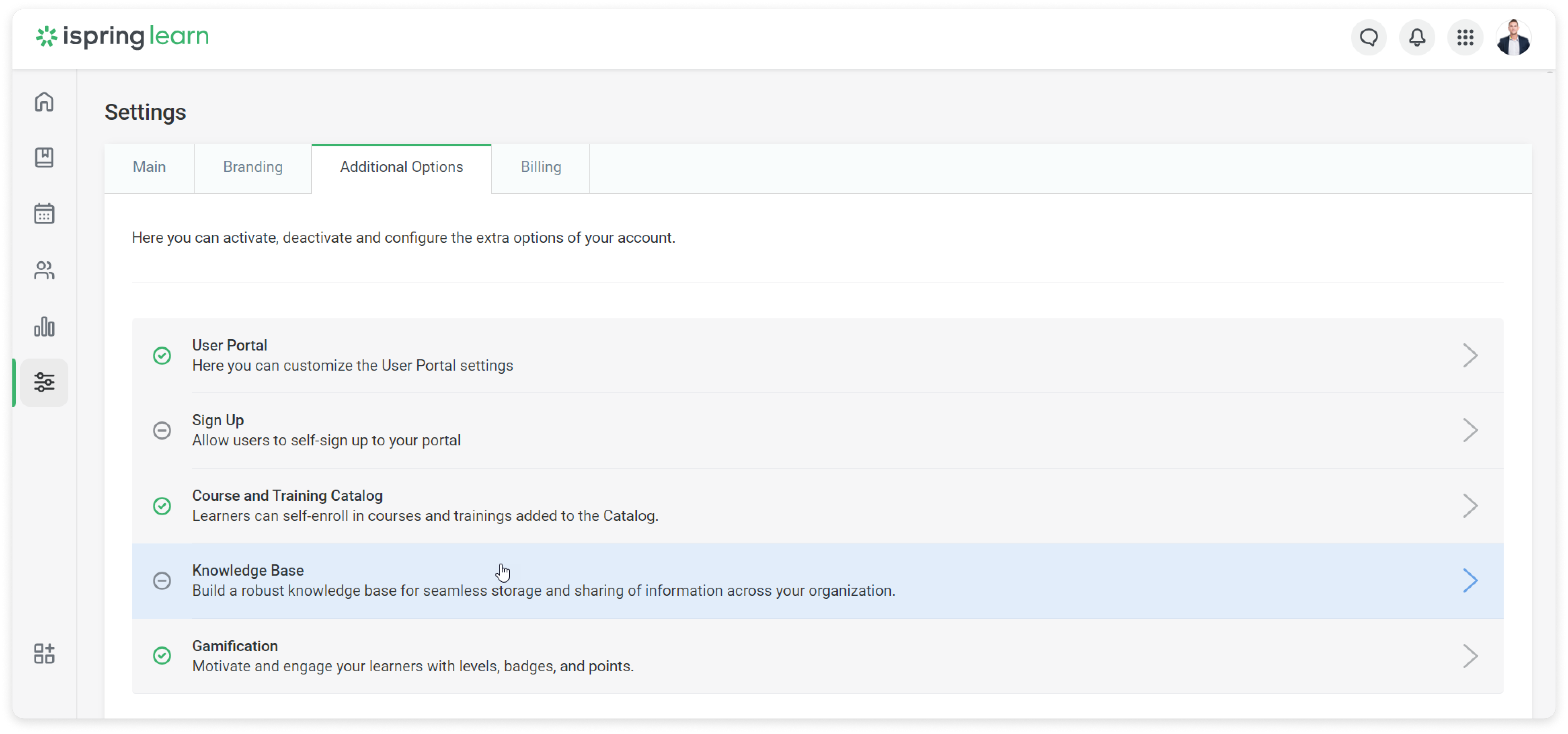Open the chat support icon in header
1568x734 pixels.
coord(1368,37)
